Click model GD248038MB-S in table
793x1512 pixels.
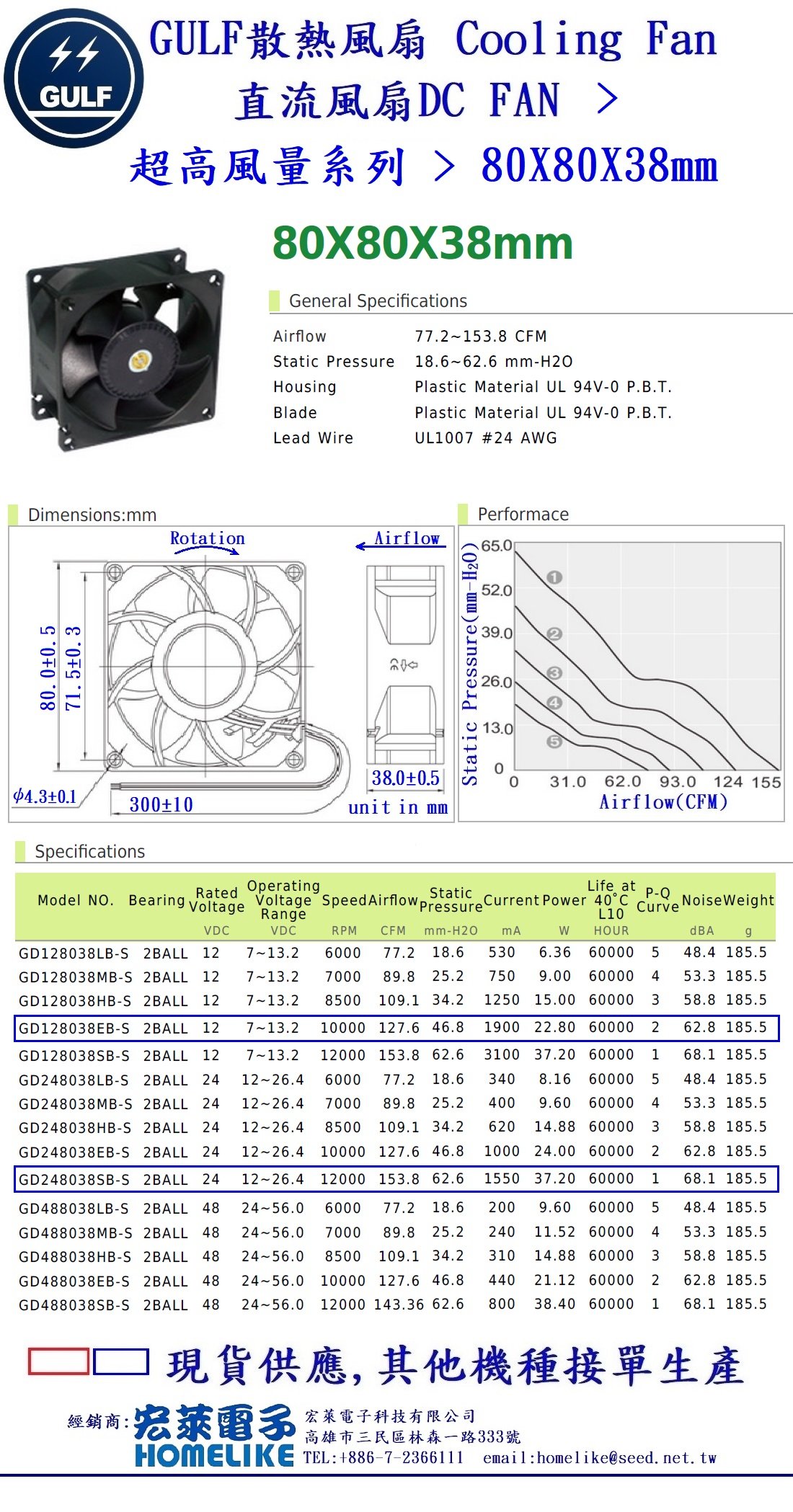click(x=75, y=1103)
